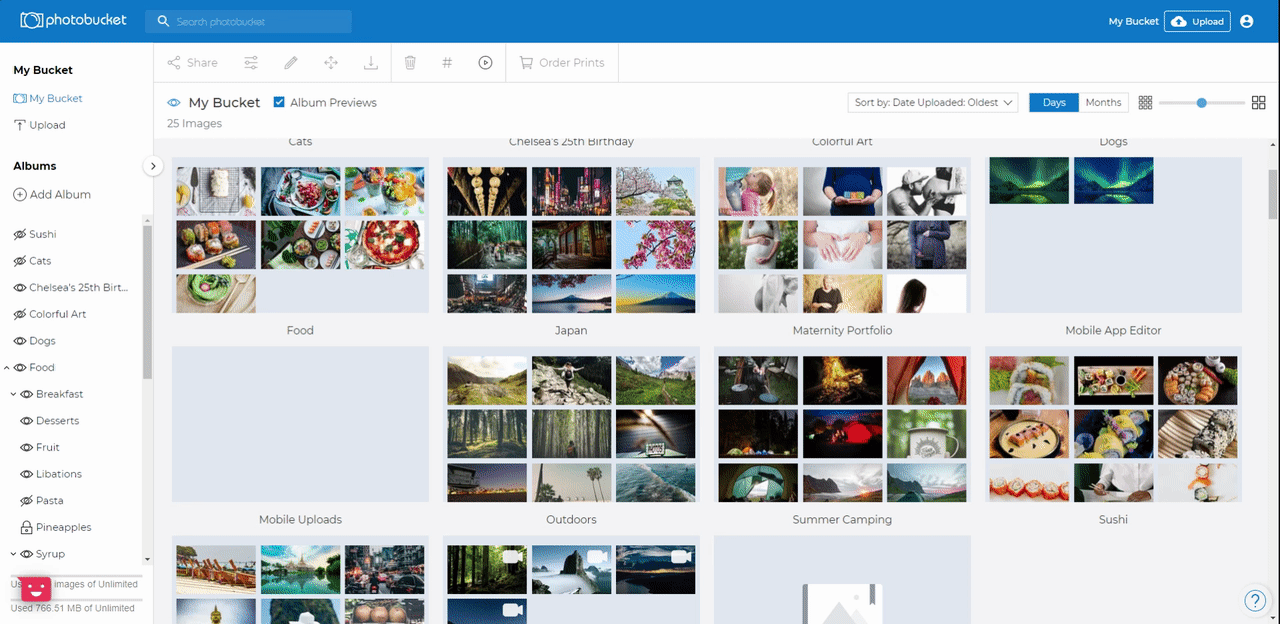Select the Pineapples album label in sidebar
This screenshot has height=624, width=1280.
(x=63, y=527)
